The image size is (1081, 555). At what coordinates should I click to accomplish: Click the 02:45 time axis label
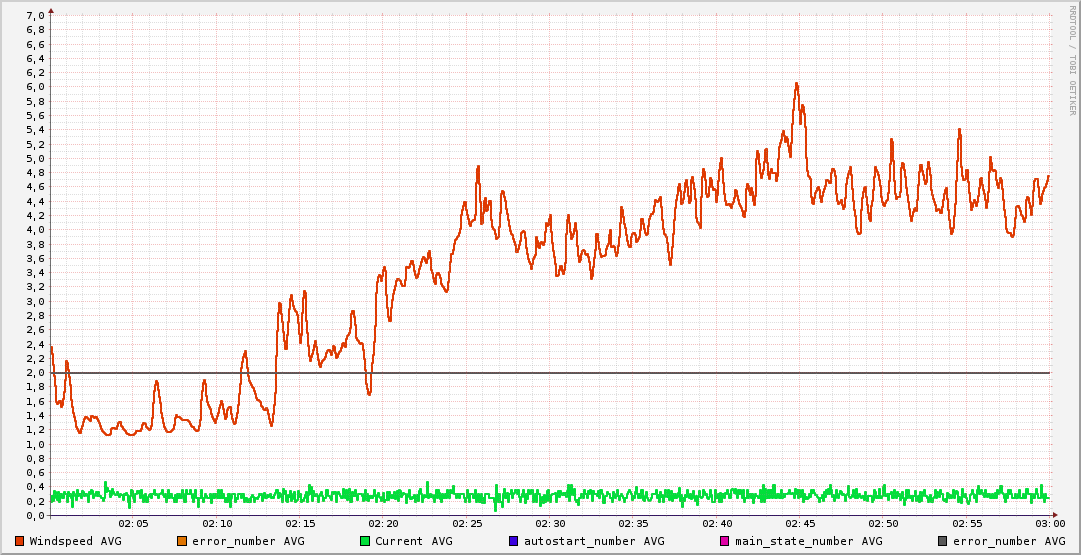(x=800, y=524)
